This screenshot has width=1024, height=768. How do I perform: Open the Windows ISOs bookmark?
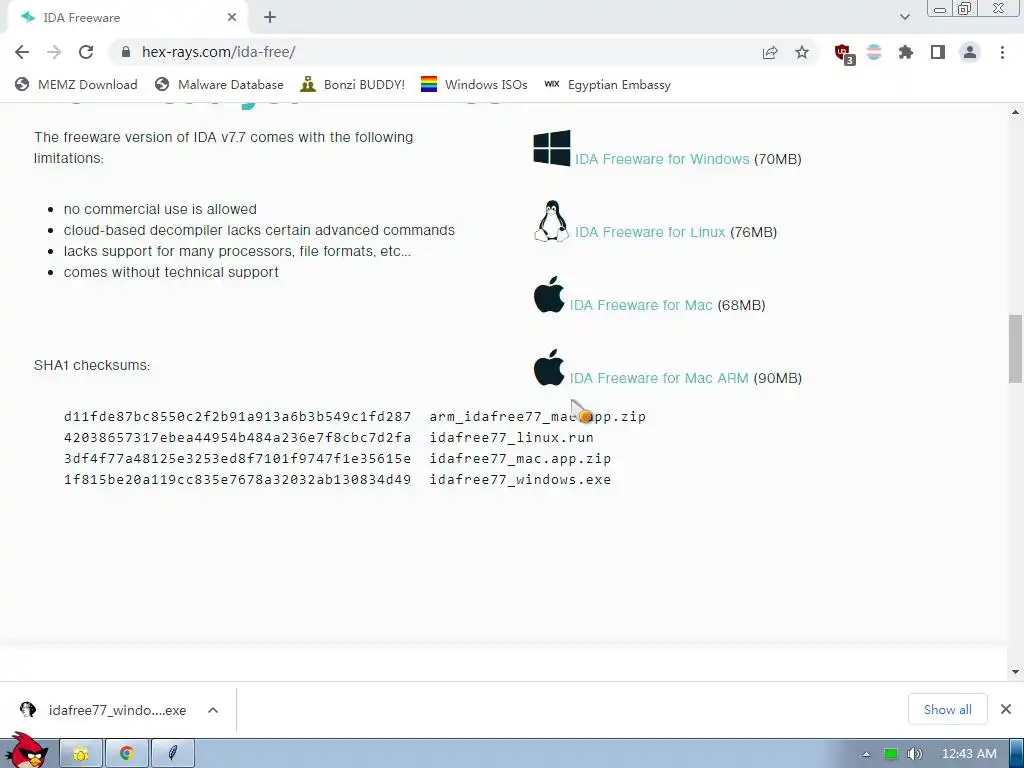(474, 85)
